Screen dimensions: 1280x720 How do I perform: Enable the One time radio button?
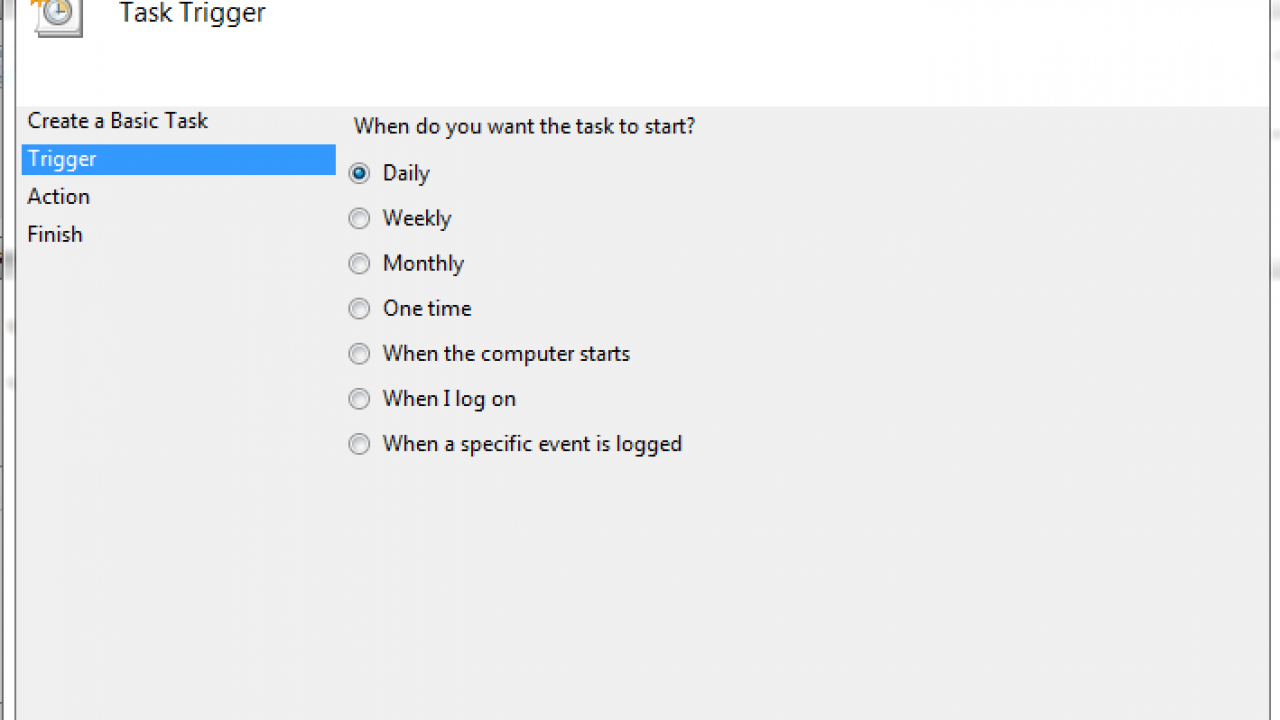359,309
